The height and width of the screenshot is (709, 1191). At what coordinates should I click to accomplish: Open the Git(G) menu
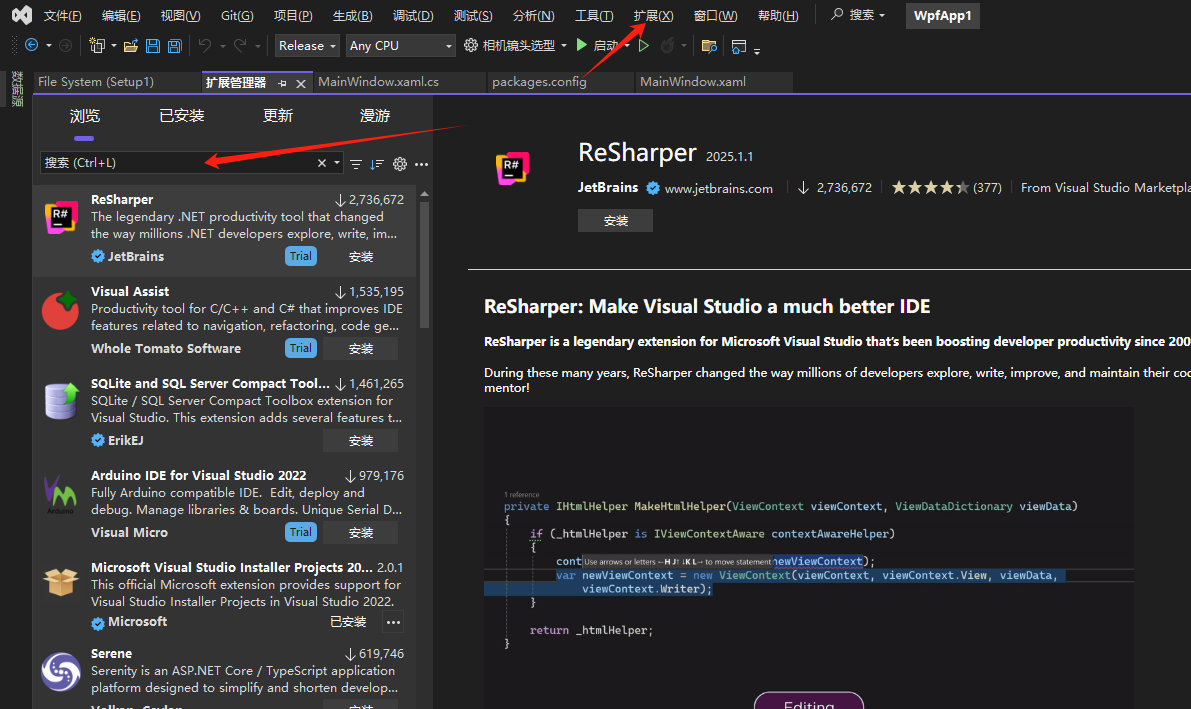click(x=237, y=15)
